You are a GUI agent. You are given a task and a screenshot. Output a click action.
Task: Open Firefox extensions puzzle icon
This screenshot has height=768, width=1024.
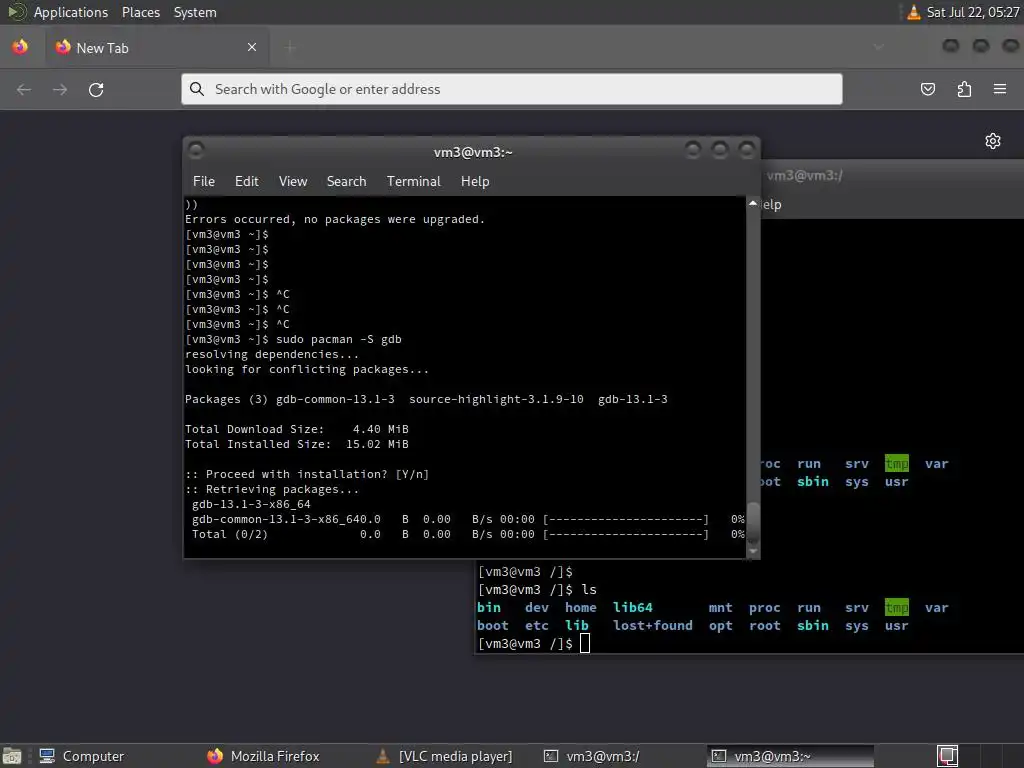tap(964, 89)
